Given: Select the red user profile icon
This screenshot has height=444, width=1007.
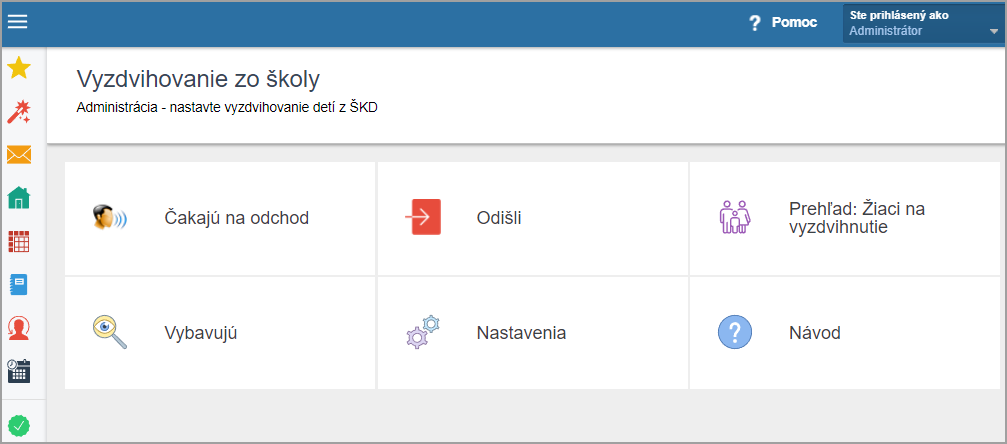Looking at the screenshot, I should coord(19,328).
